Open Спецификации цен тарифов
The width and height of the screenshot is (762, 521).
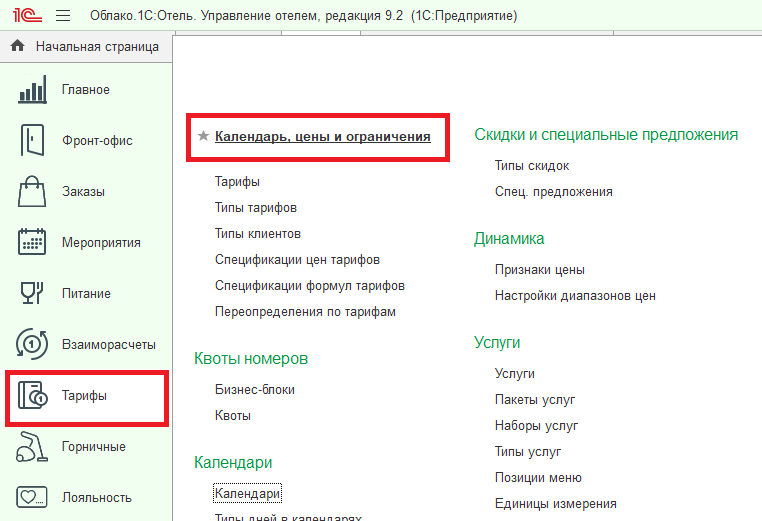tap(297, 260)
